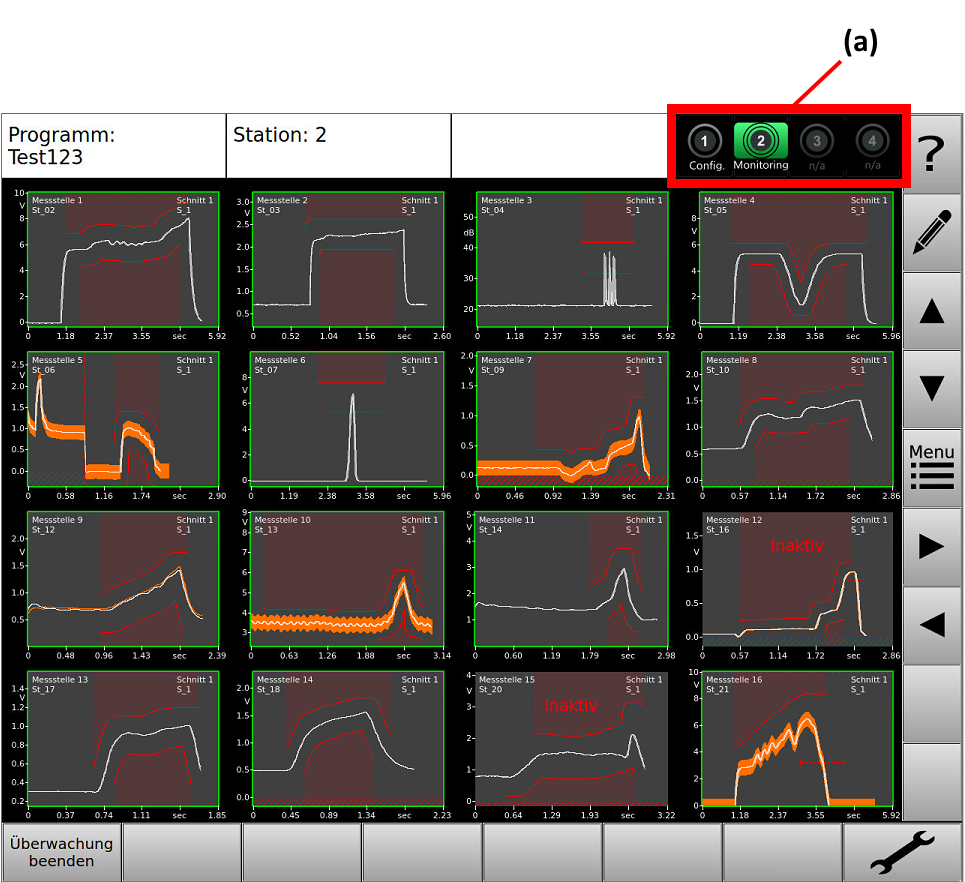The height and width of the screenshot is (882, 965).
Task: Click the Programm Test123 header field
Action: pos(113,146)
